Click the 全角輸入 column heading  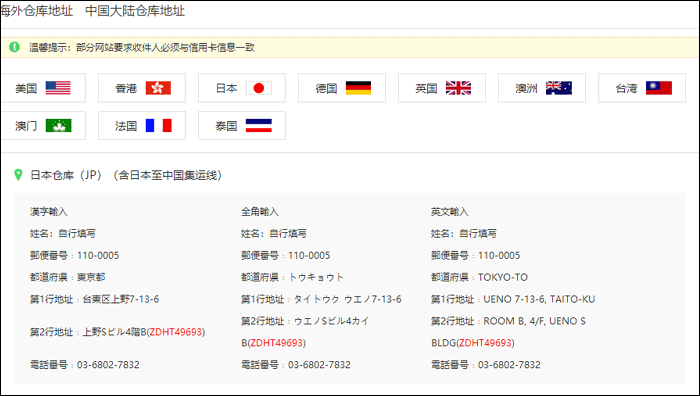(x=260, y=212)
